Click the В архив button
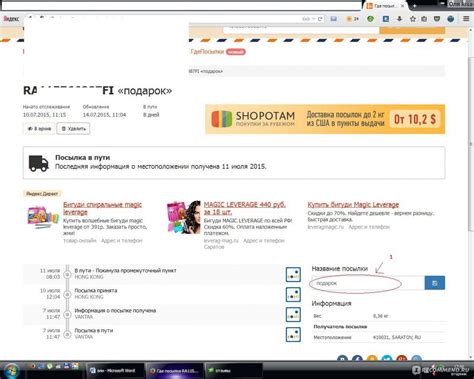The width and height of the screenshot is (474, 379). coord(39,128)
